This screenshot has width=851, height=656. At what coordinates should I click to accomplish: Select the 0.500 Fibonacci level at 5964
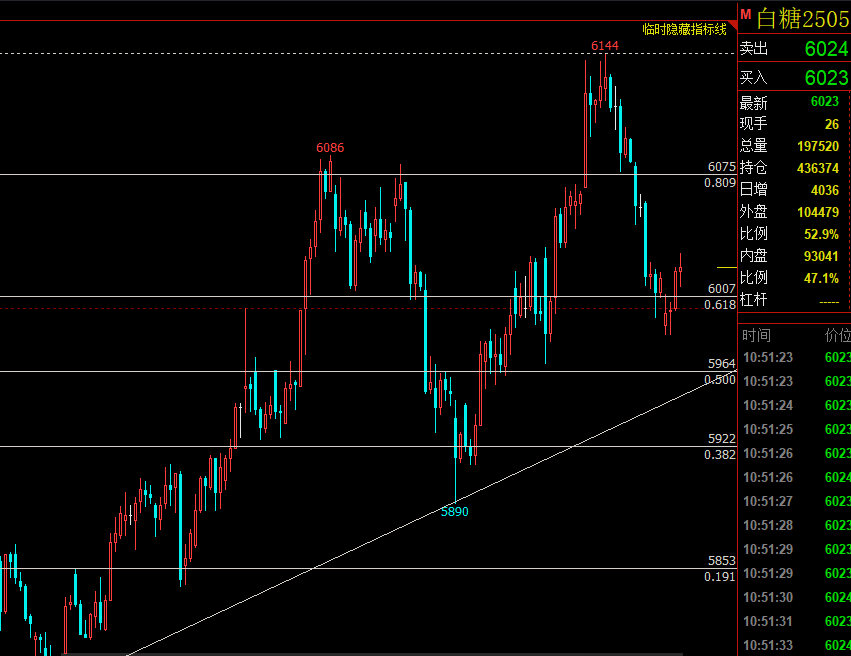(x=720, y=380)
